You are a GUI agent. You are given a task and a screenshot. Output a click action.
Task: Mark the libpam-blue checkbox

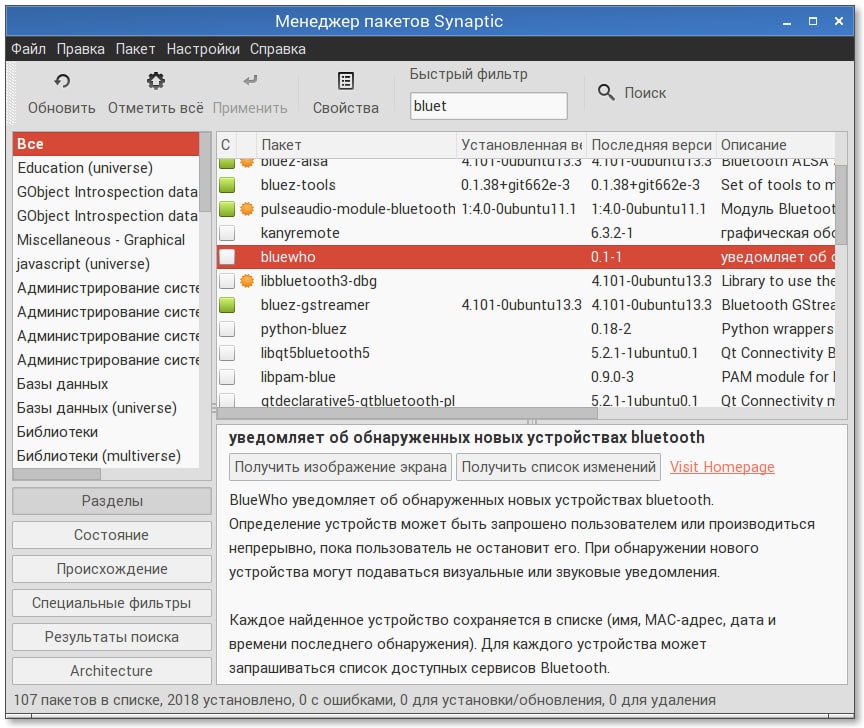point(227,377)
